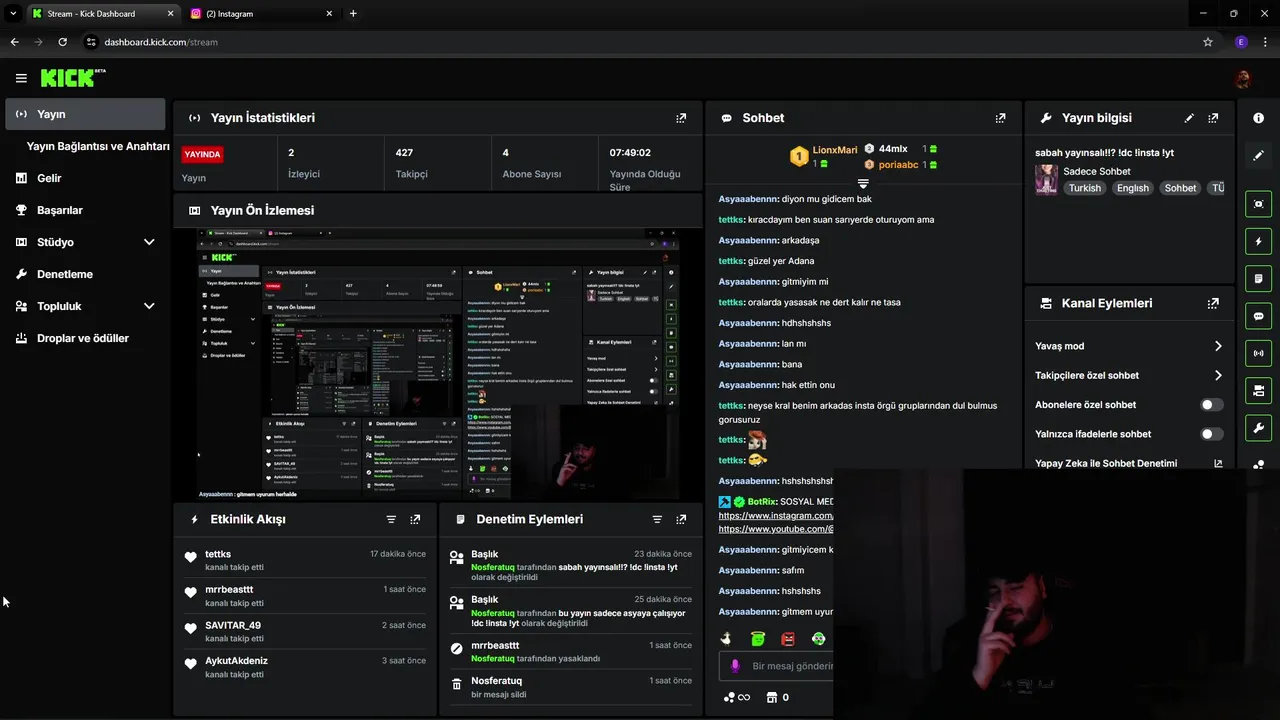Click the Kick logo
Viewport: 1280px width, 720px height.
(x=73, y=78)
